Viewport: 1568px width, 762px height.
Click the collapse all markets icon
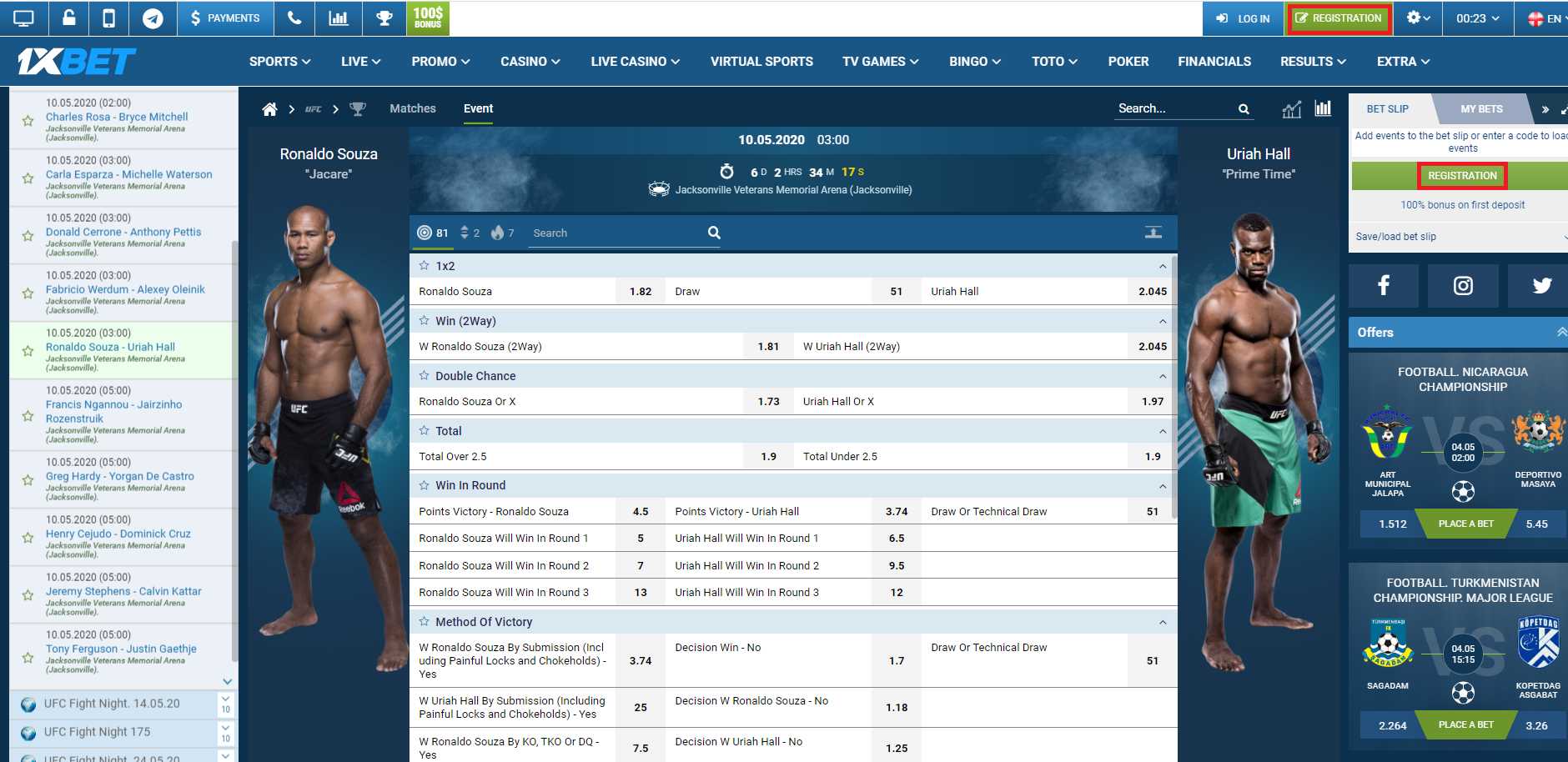pyautogui.click(x=1153, y=233)
